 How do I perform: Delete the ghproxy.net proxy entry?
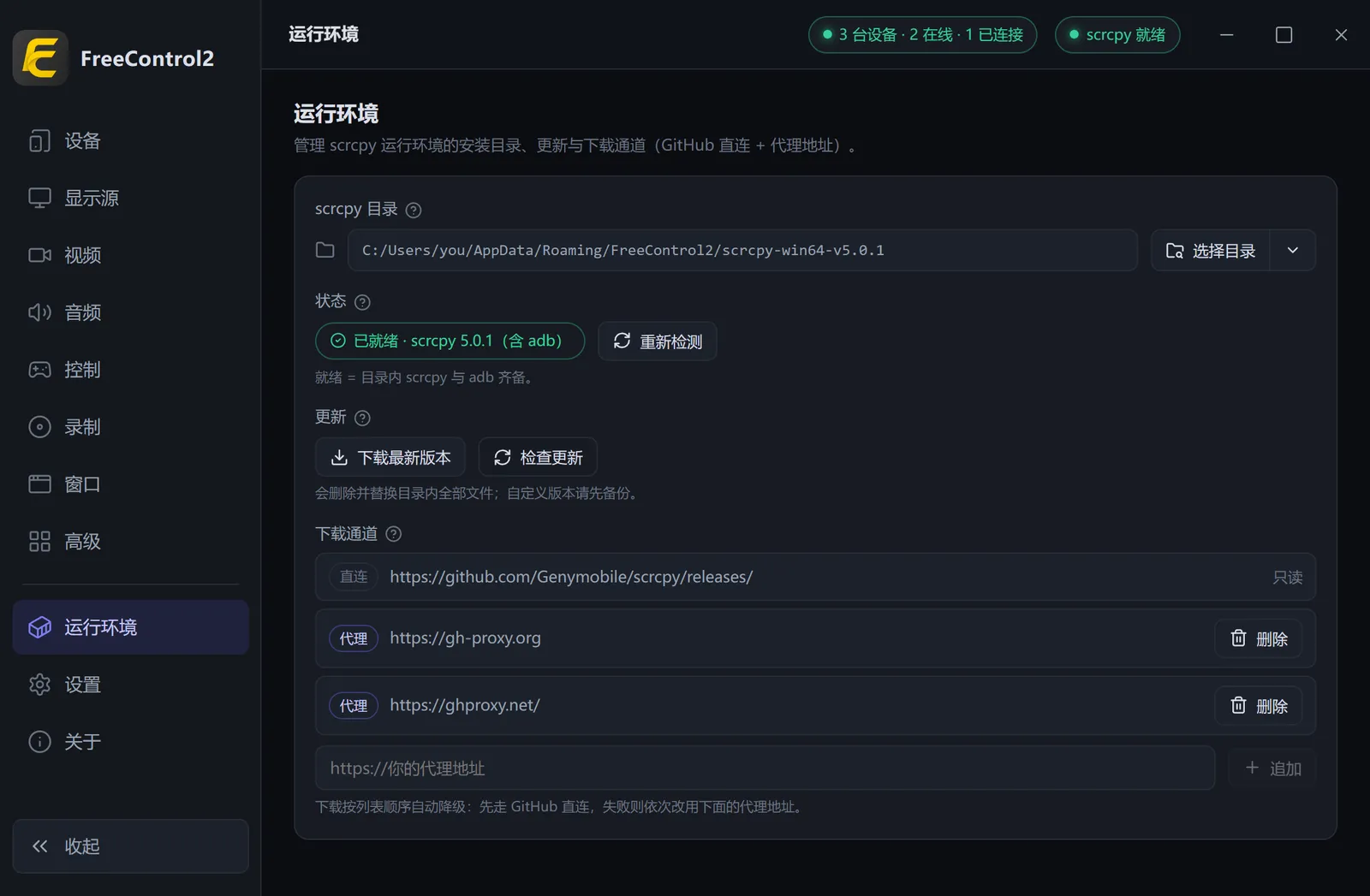[x=1259, y=706]
